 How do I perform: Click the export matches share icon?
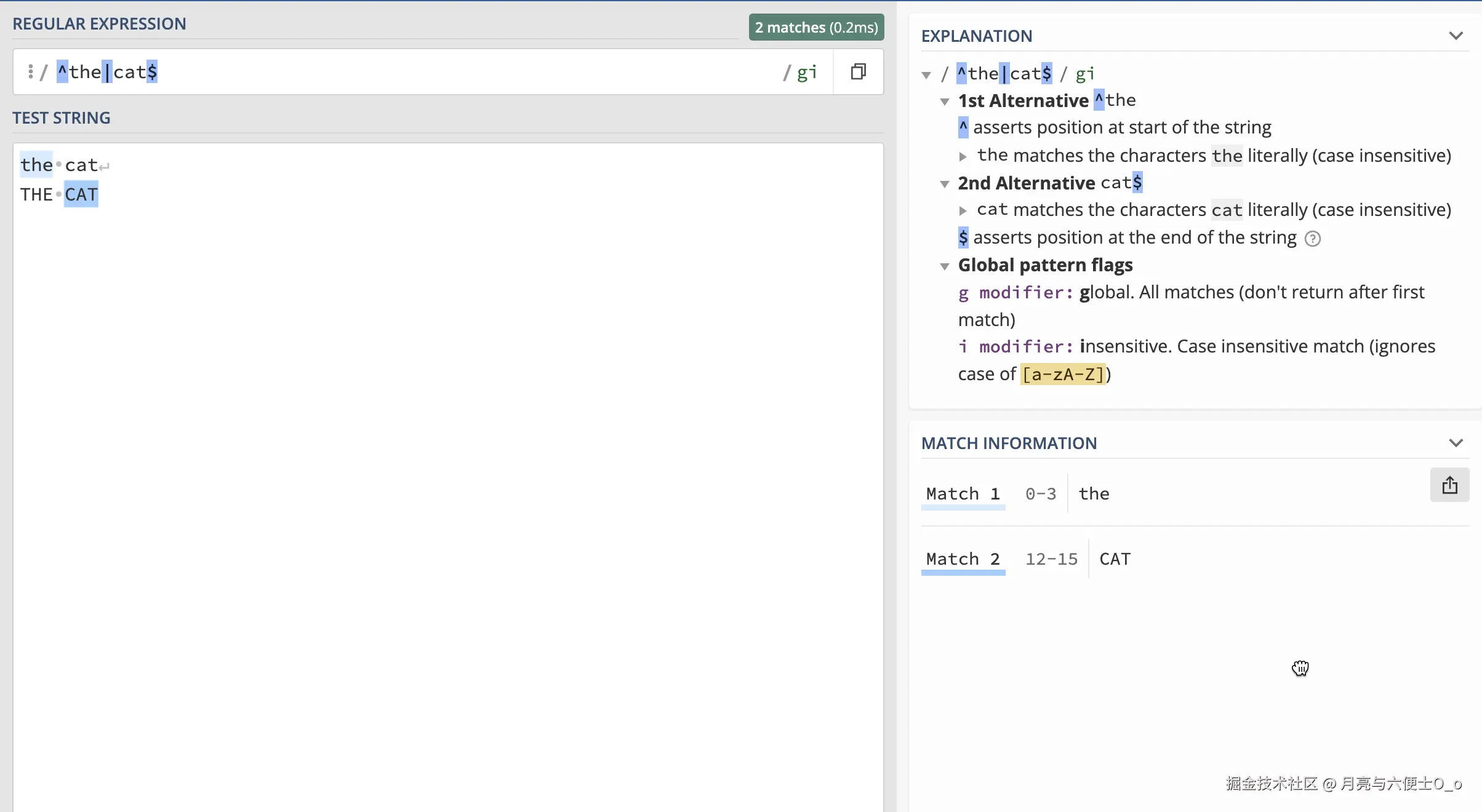tap(1449, 485)
